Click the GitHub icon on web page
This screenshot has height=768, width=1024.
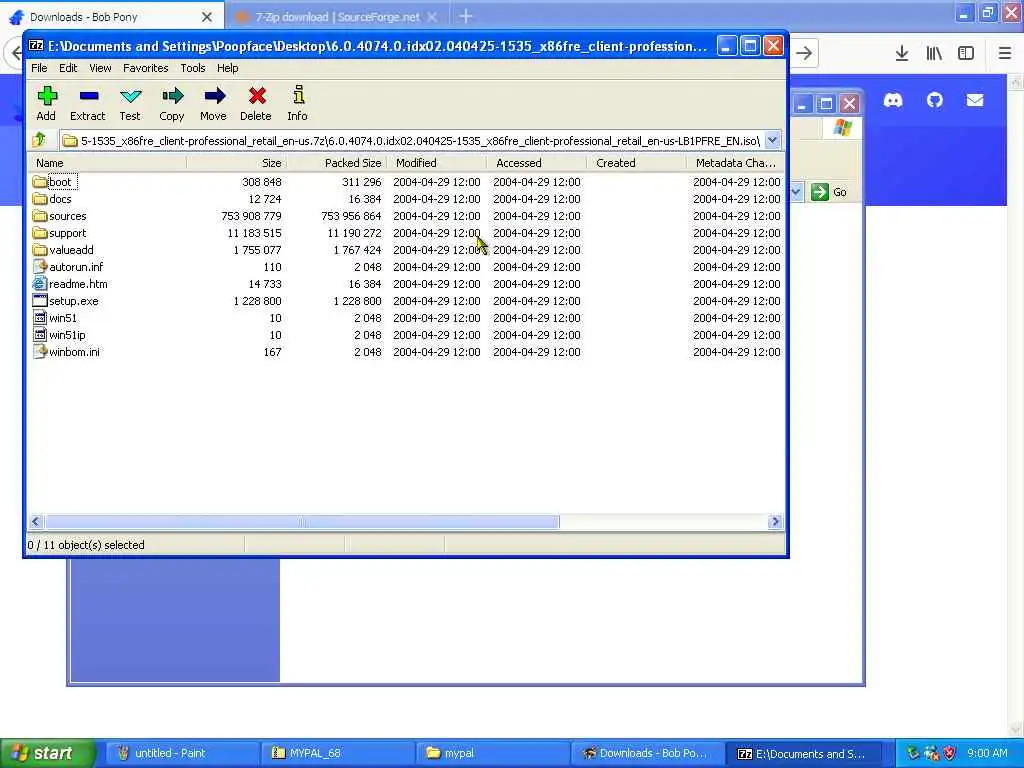[x=935, y=100]
